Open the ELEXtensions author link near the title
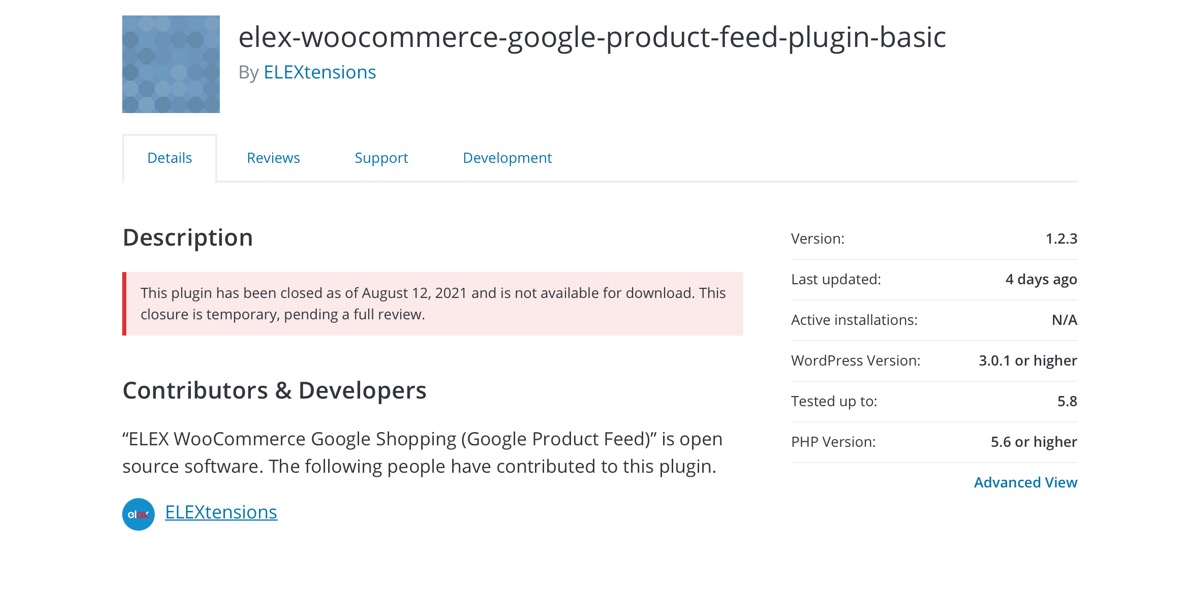This screenshot has width=1200, height=600. (x=320, y=72)
